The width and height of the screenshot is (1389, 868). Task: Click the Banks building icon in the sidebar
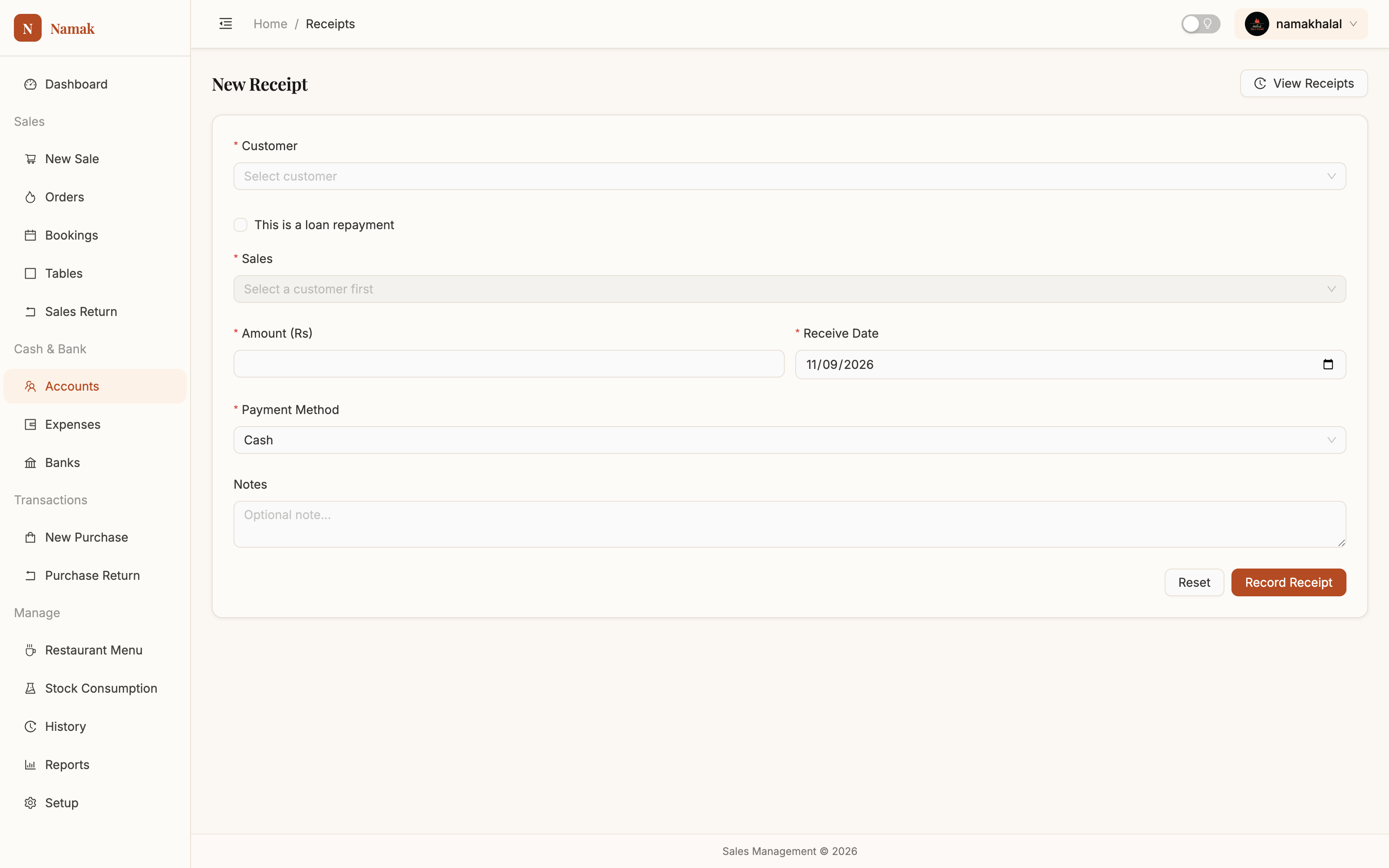point(30,463)
